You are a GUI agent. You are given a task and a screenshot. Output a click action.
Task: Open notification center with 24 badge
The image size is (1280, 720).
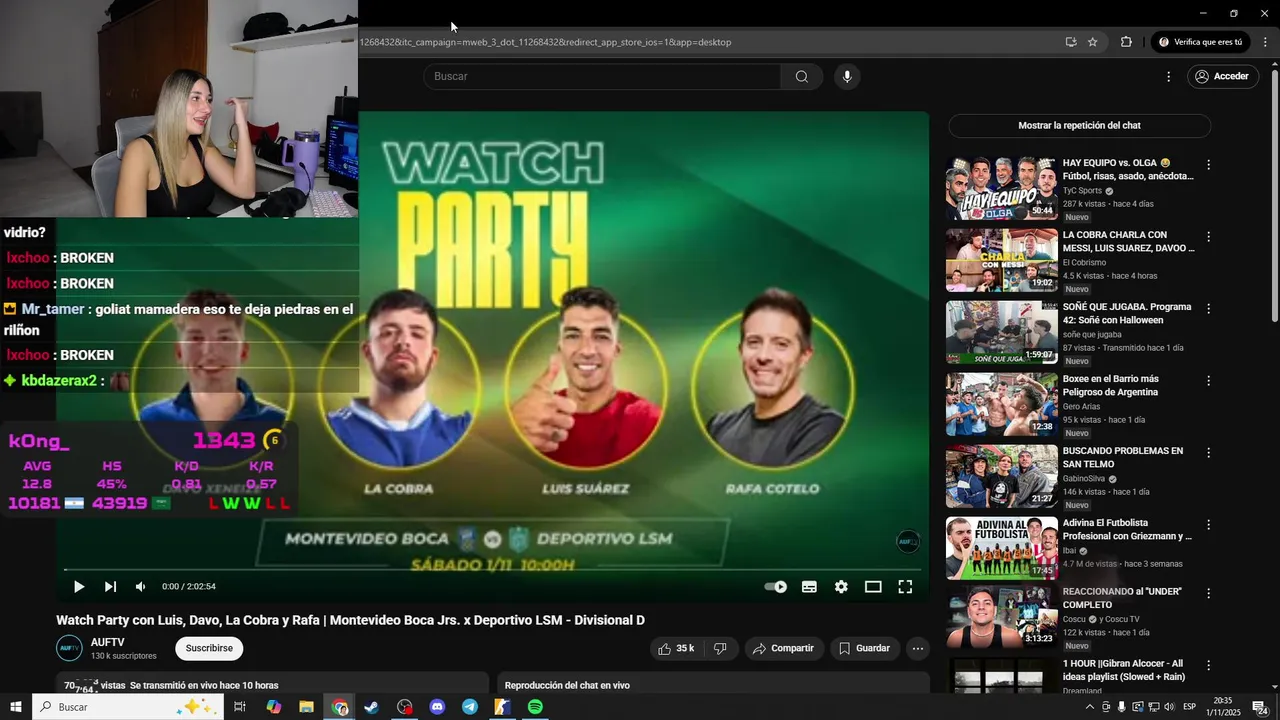click(x=1260, y=707)
